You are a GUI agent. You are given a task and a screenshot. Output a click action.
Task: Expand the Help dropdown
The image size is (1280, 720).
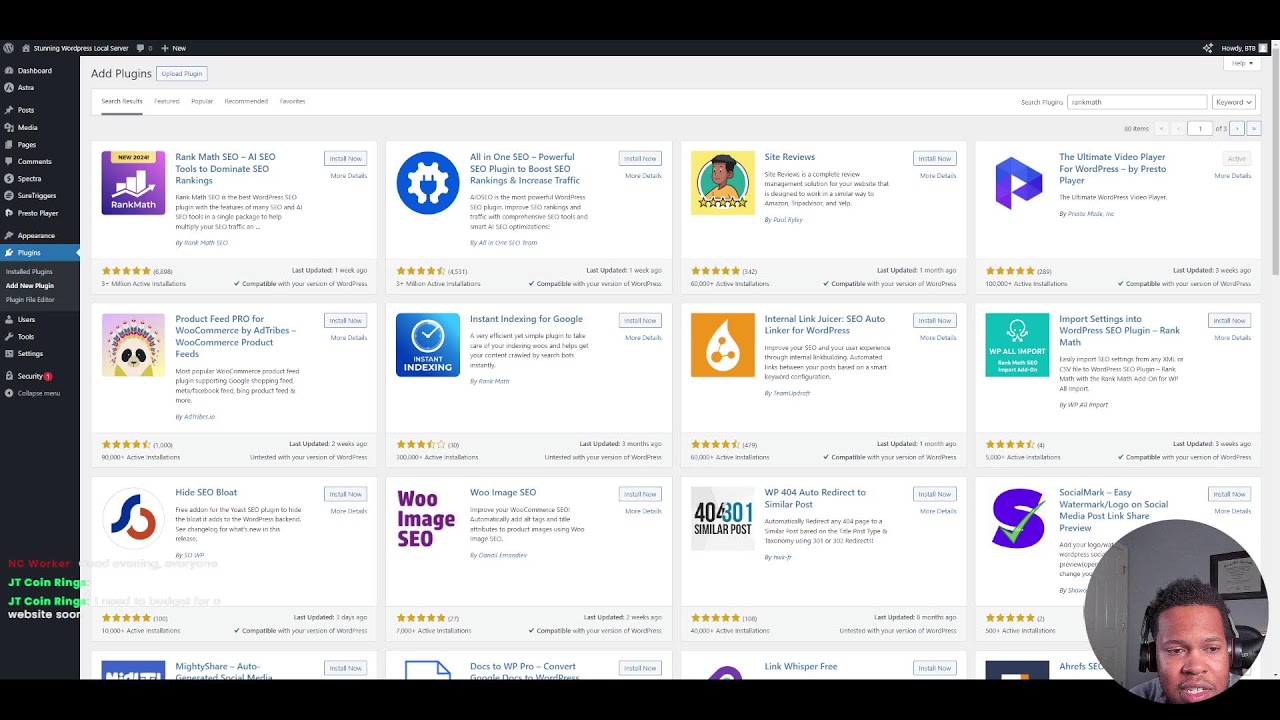1241,63
